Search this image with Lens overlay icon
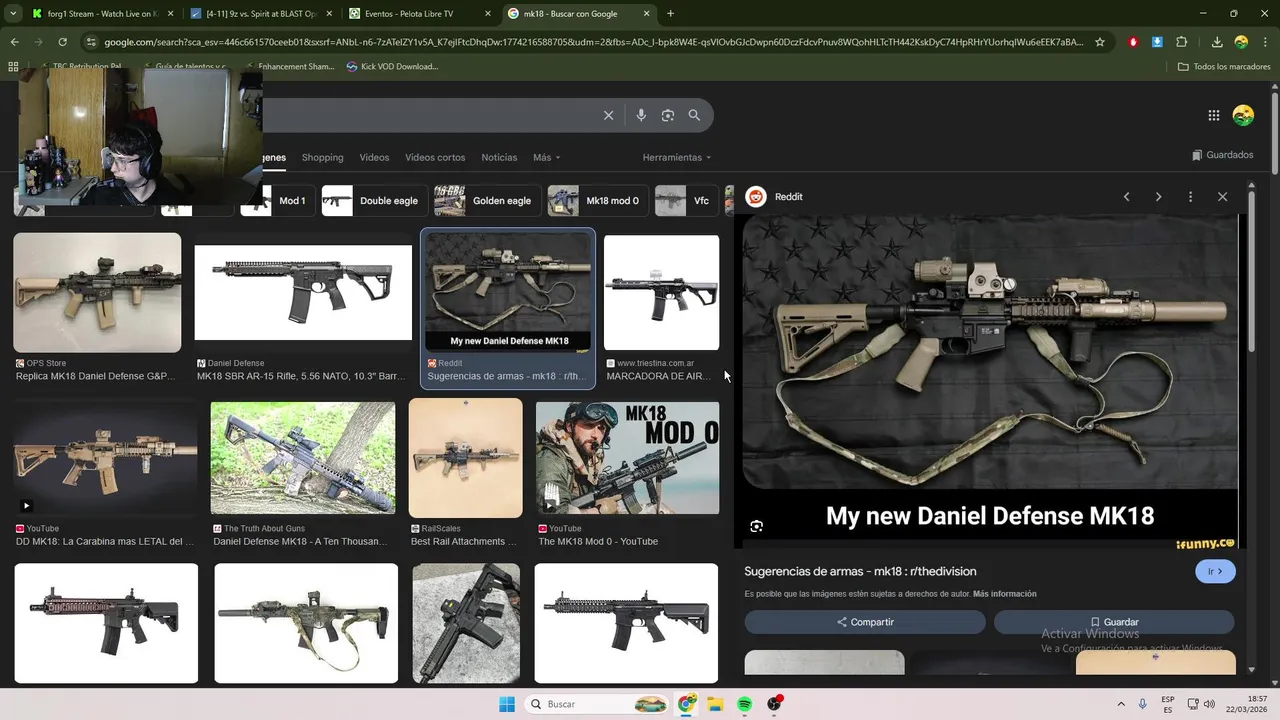Viewport: 1280px width, 720px height. tap(757, 526)
